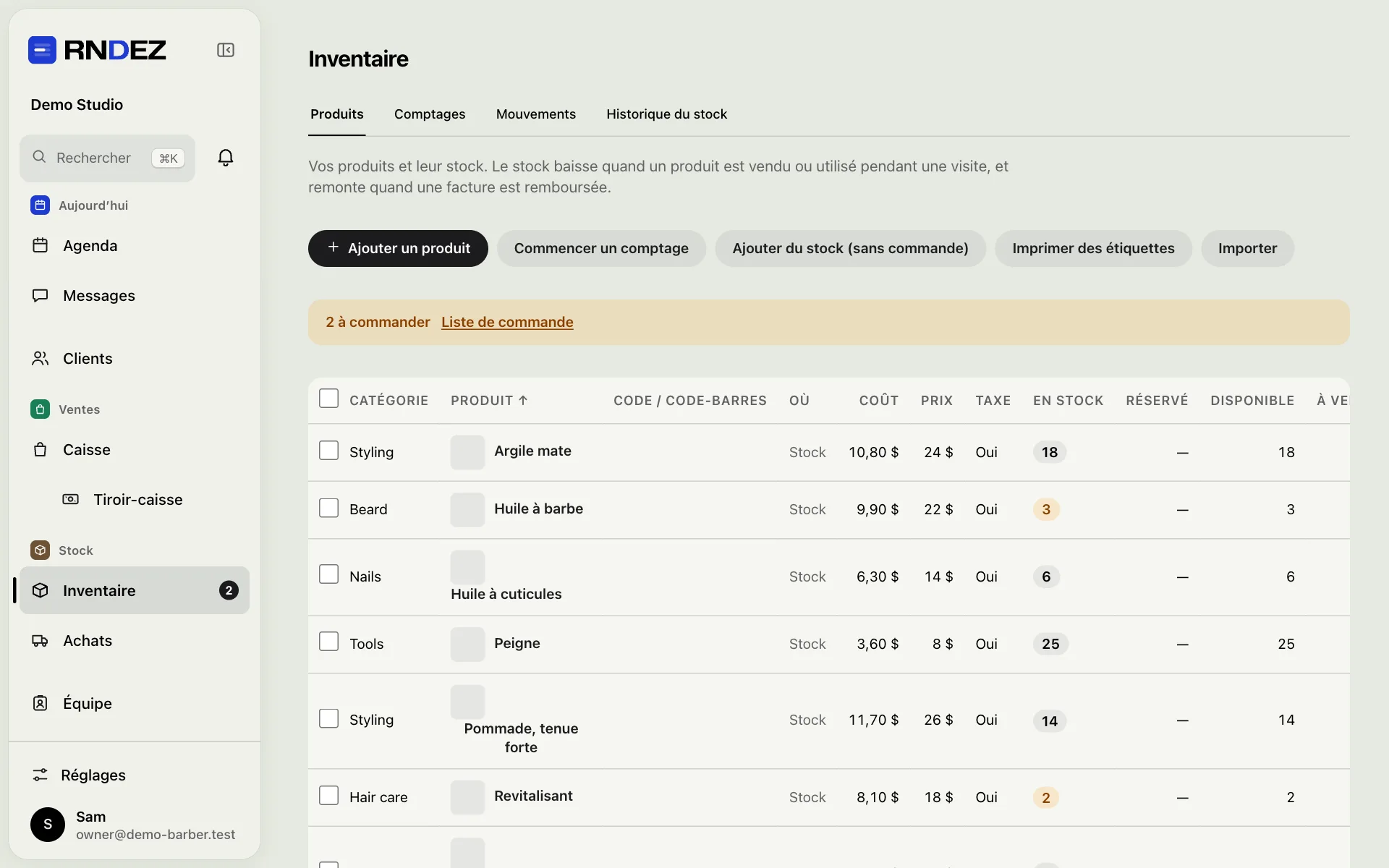Viewport: 1389px width, 868px height.
Task: Click the Inventaire box icon
Action: click(41, 590)
